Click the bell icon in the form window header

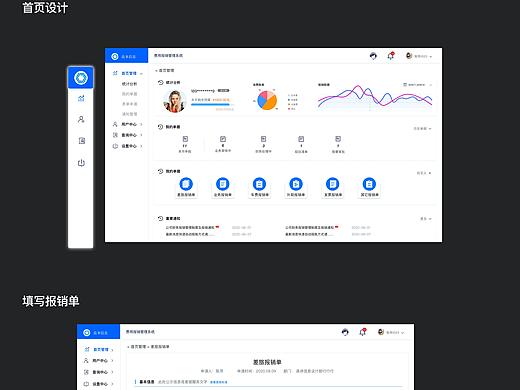point(363,332)
